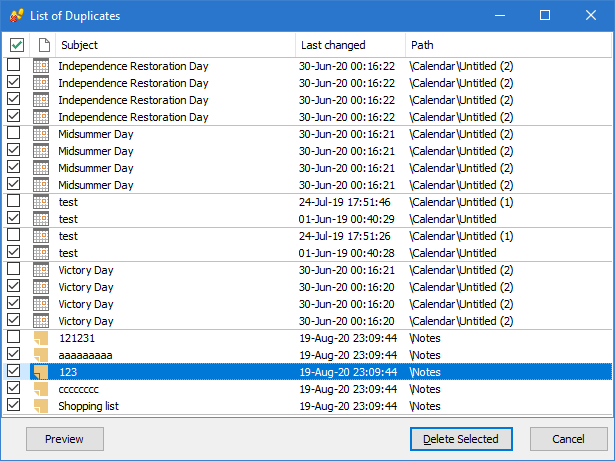
Task: Sort by the Subject column header
Action: [175, 45]
